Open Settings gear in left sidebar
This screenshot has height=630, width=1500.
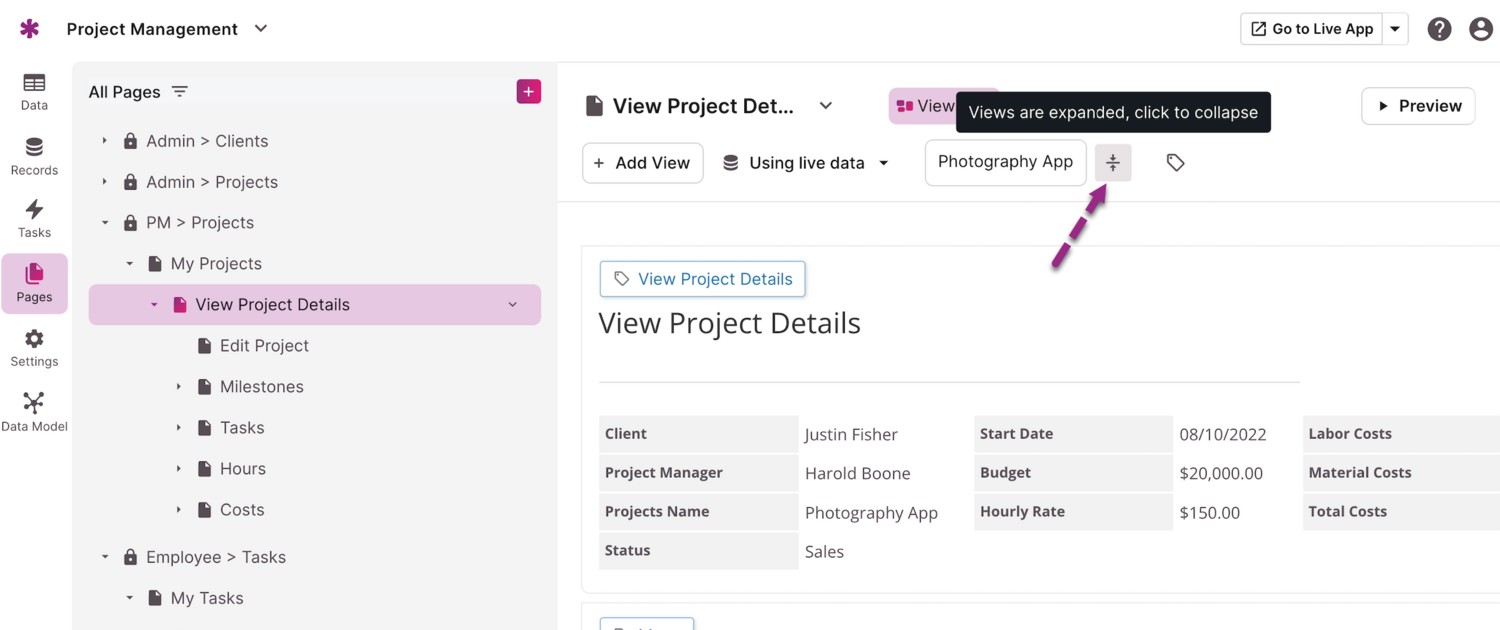pyautogui.click(x=34, y=348)
